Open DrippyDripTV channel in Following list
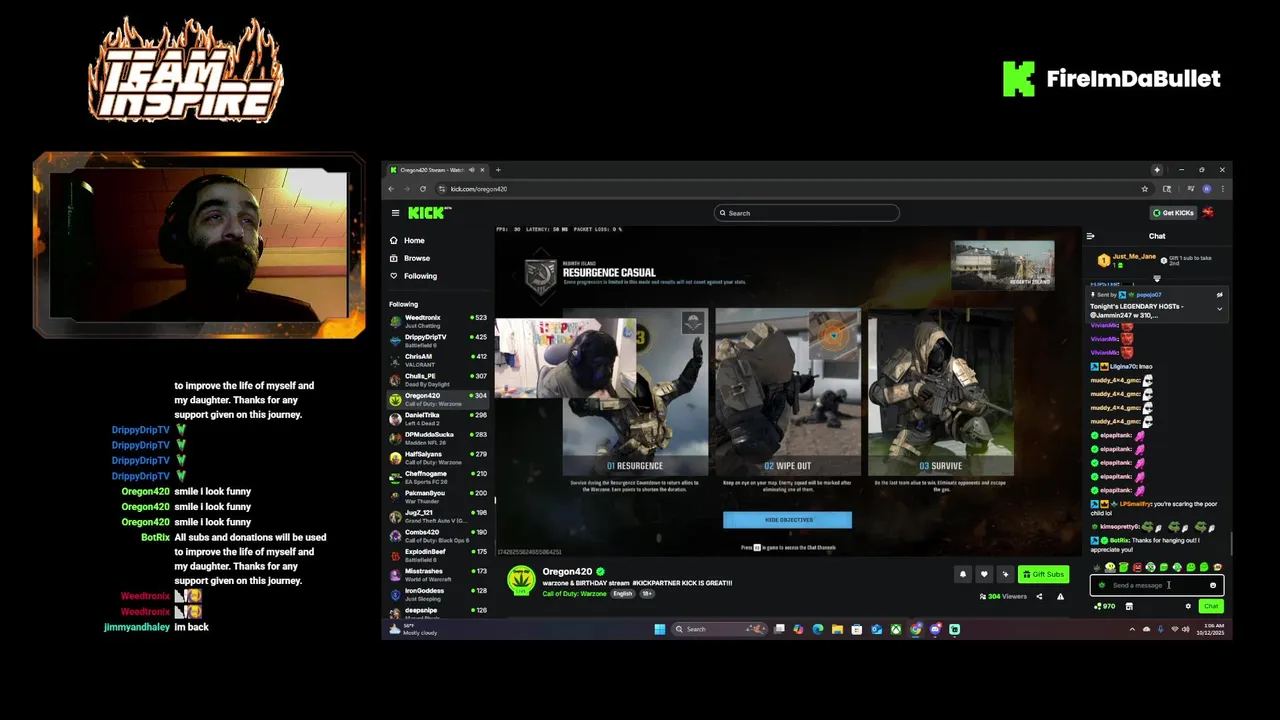The height and width of the screenshot is (720, 1280). 439,340
